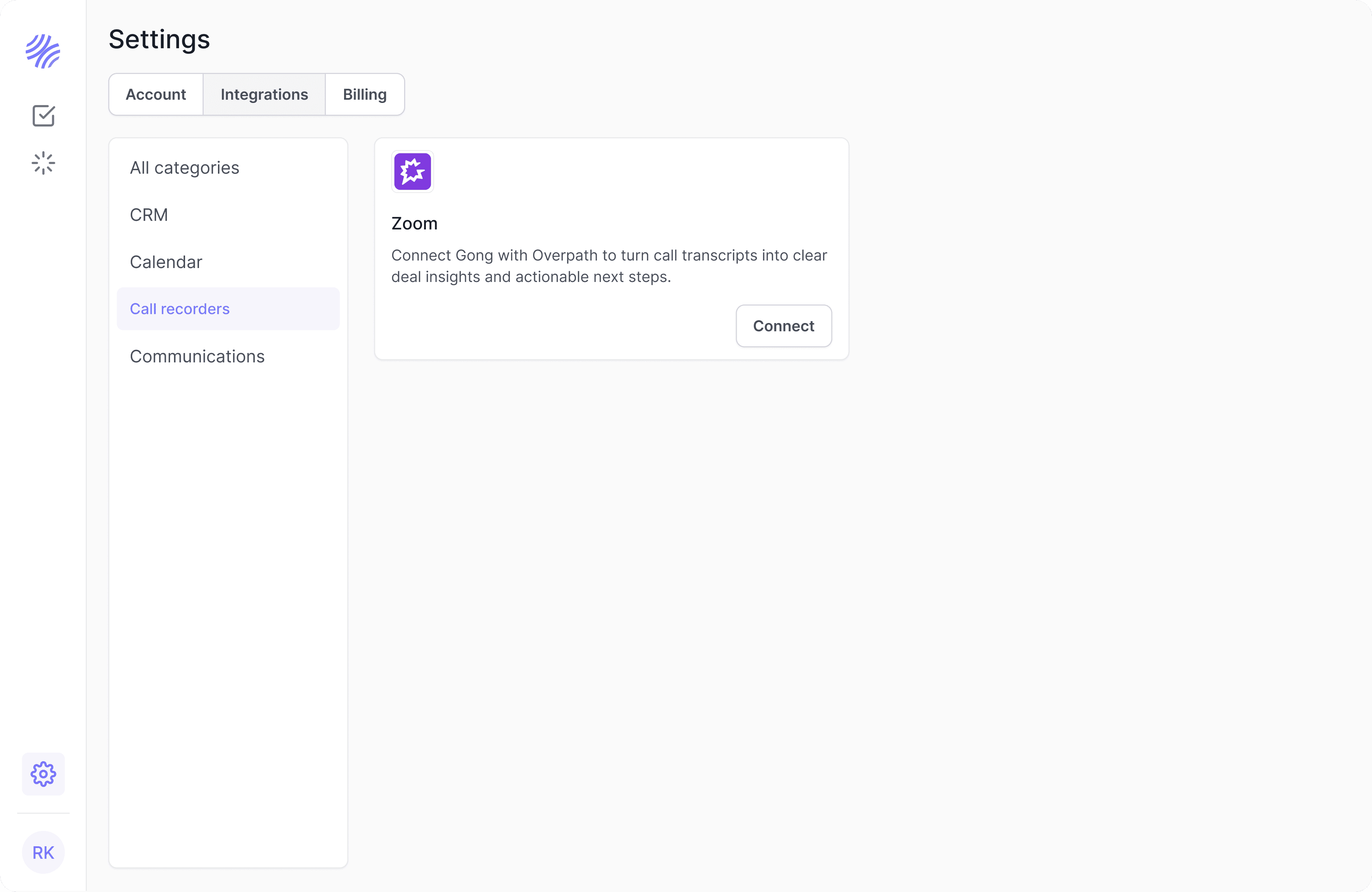Select the Integrations tab
The width and height of the screenshot is (1372, 892).
click(x=264, y=95)
